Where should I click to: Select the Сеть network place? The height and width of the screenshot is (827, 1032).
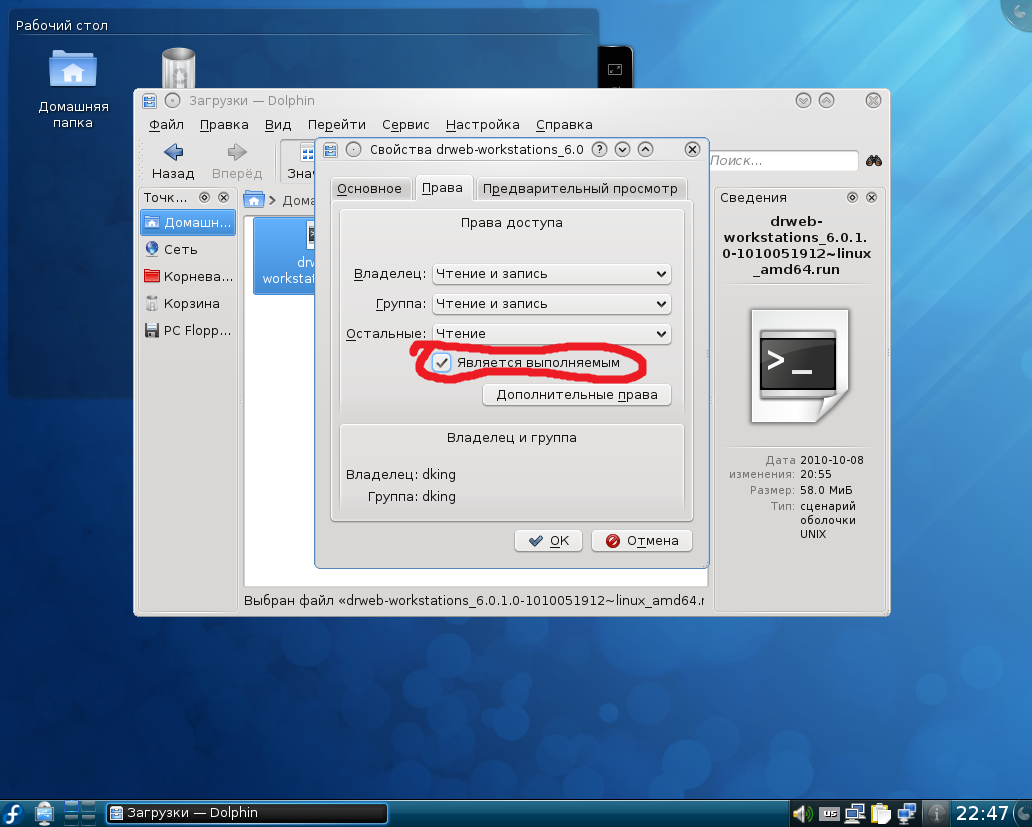tap(180, 249)
